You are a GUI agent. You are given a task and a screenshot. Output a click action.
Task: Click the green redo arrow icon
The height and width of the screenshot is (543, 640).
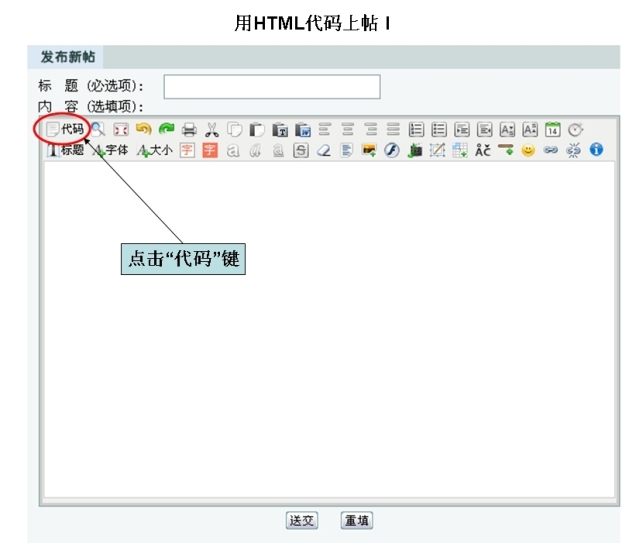click(165, 129)
